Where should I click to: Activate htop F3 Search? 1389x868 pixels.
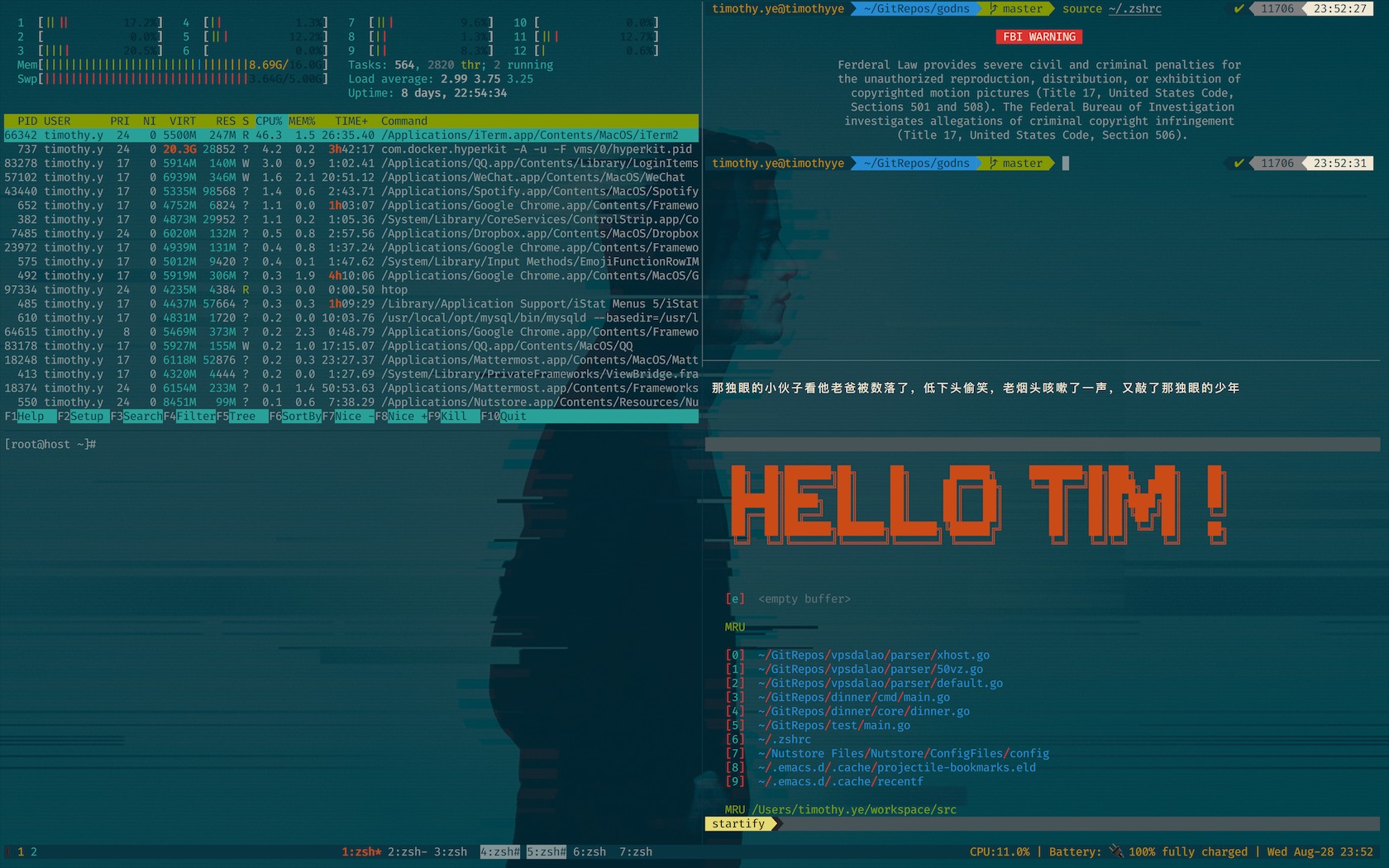[x=136, y=417]
